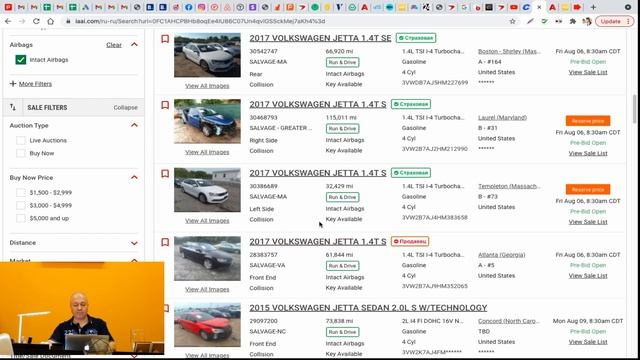Image resolution: width=640 pixels, height=360 pixels.
Task: Uncheck the Intact Airbags checkbox
Action: pos(20,60)
